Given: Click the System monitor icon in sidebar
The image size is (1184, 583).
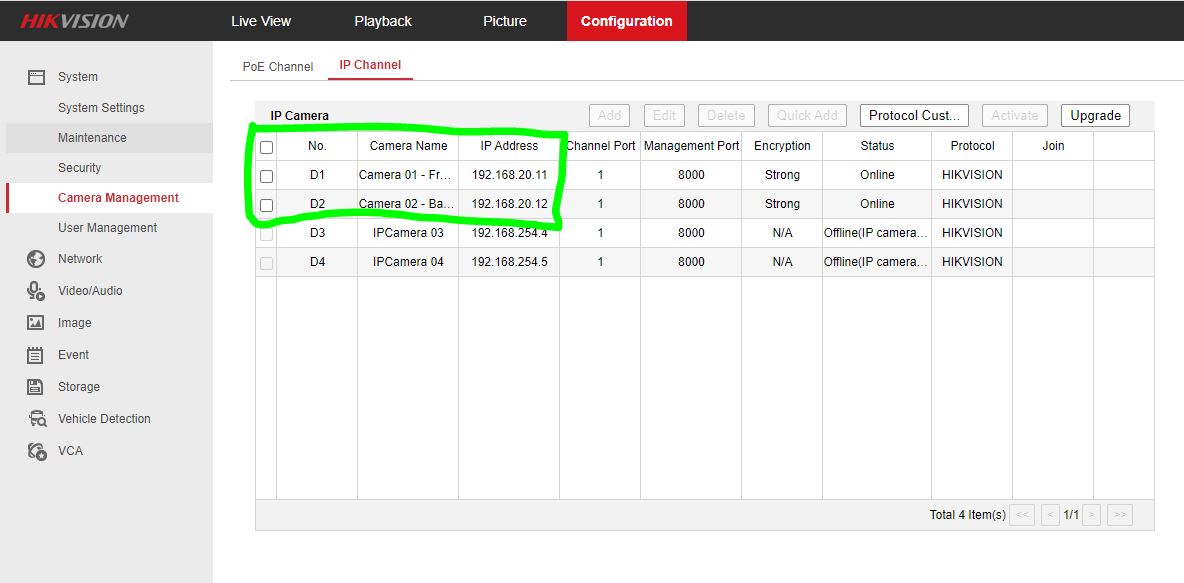Looking at the screenshot, I should click(x=36, y=77).
